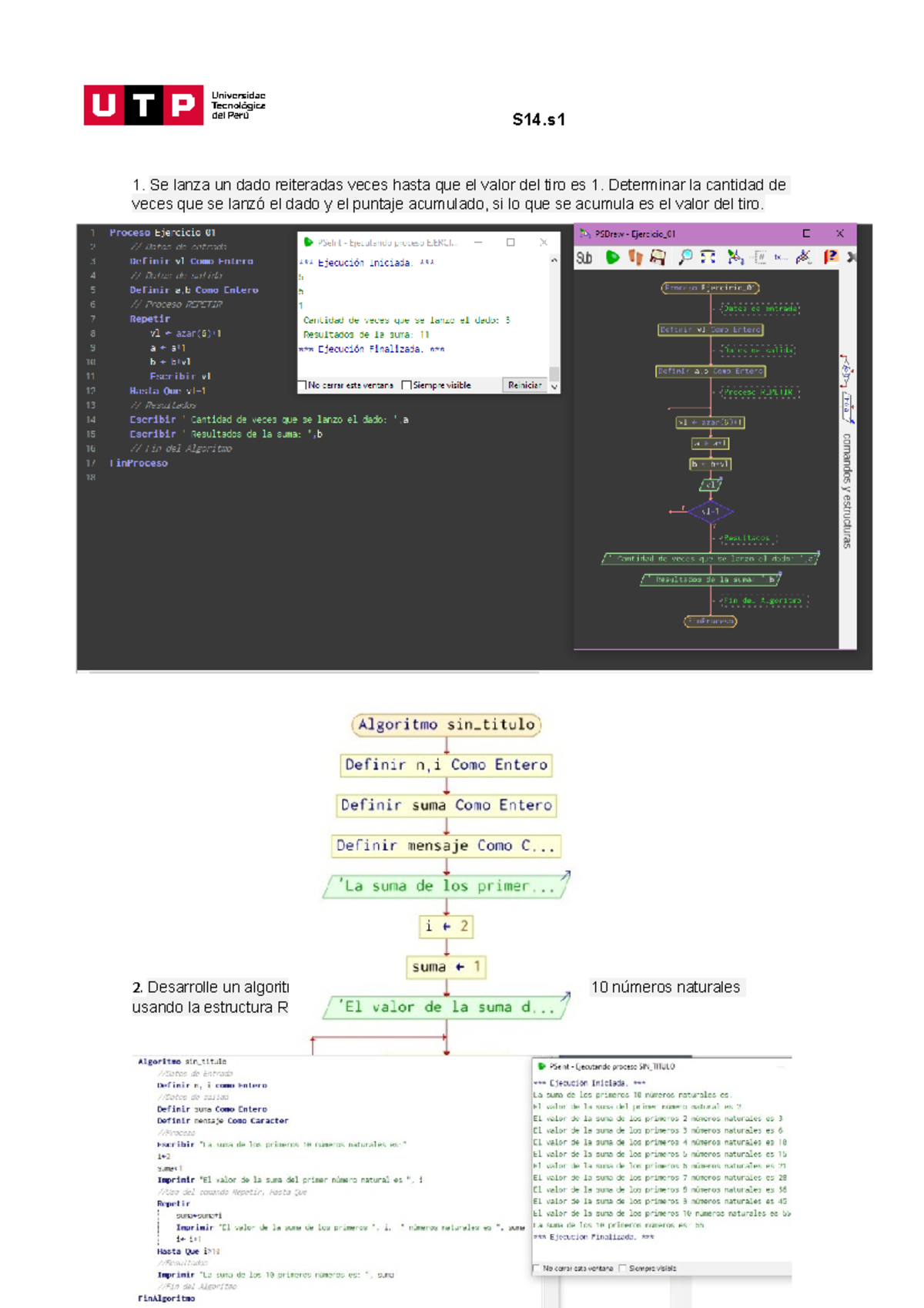Screen dimensions: 924x1308
Task: Click the save image icon in PSDraw toolbar
Action: [x=658, y=257]
